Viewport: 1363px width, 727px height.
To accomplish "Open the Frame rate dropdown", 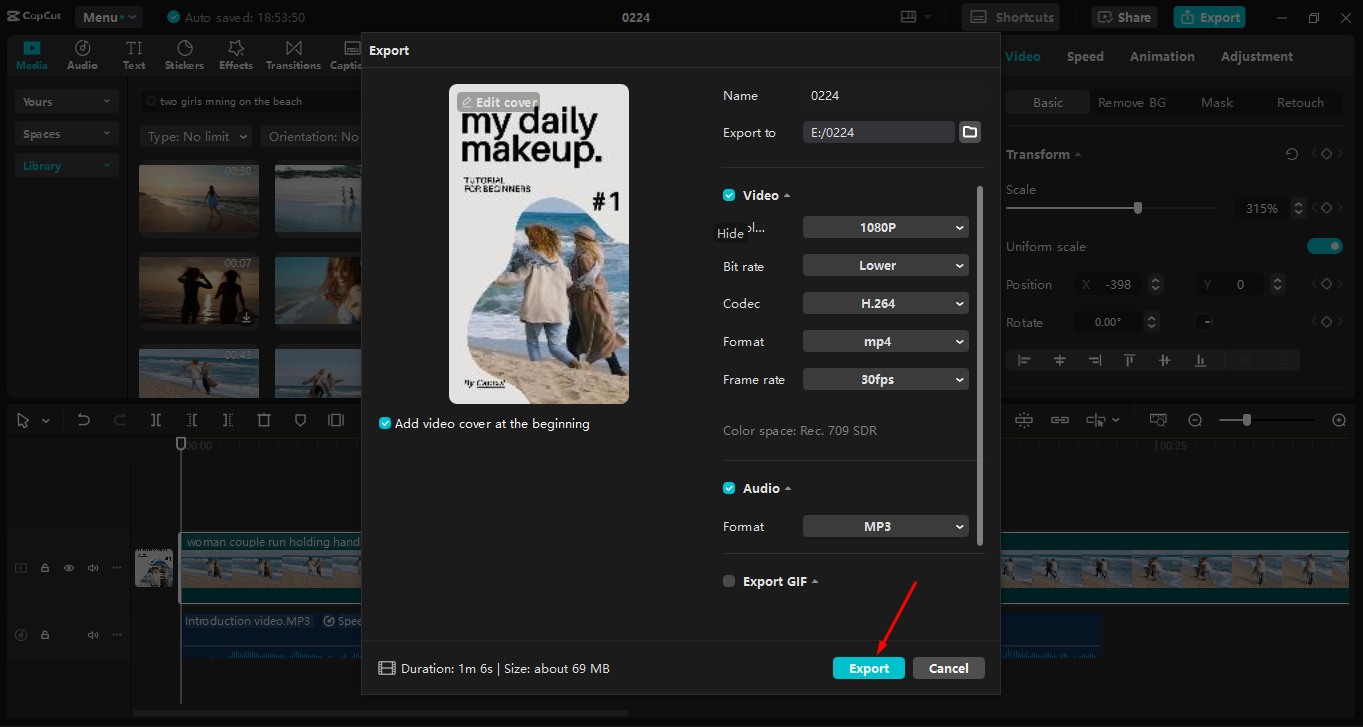I will pos(886,379).
